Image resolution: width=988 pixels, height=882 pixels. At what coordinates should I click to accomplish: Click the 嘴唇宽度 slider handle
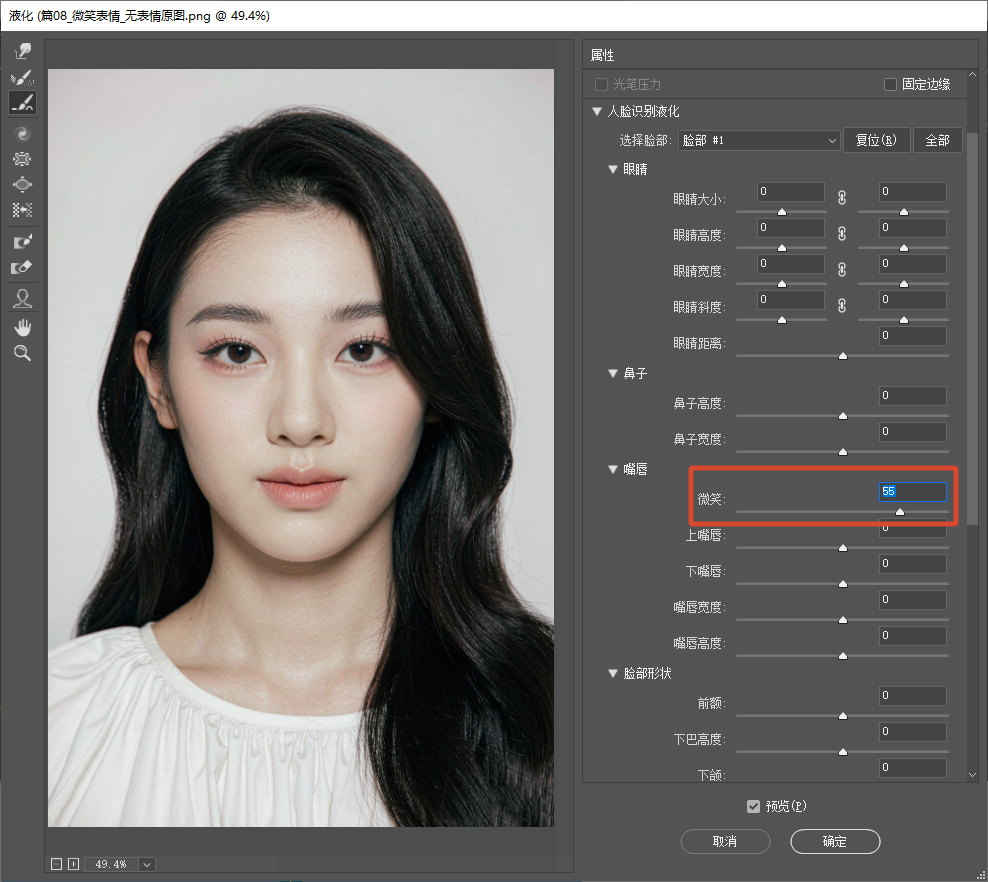pos(843,621)
